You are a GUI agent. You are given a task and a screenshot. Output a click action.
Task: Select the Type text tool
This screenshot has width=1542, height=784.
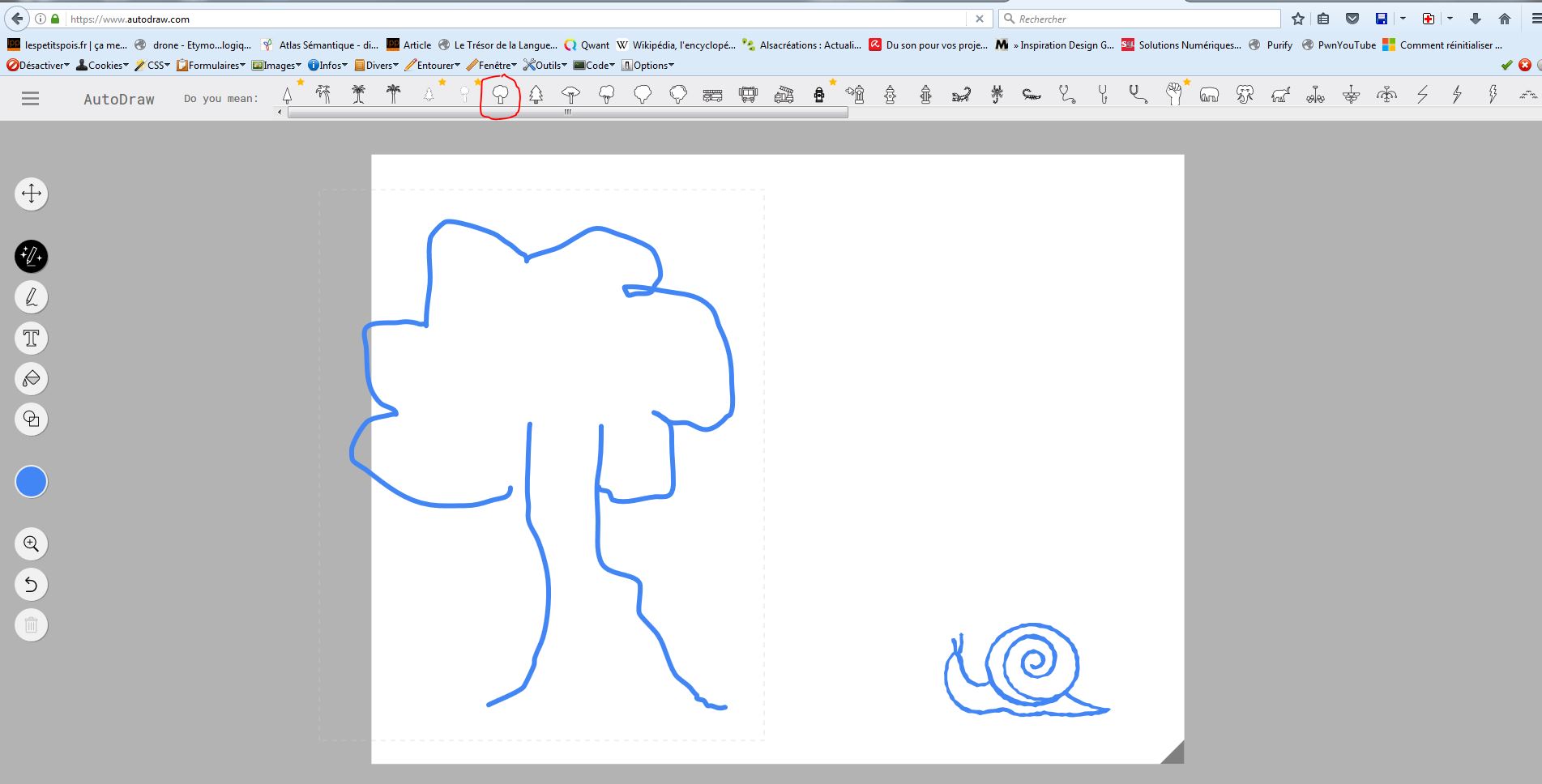(32, 338)
